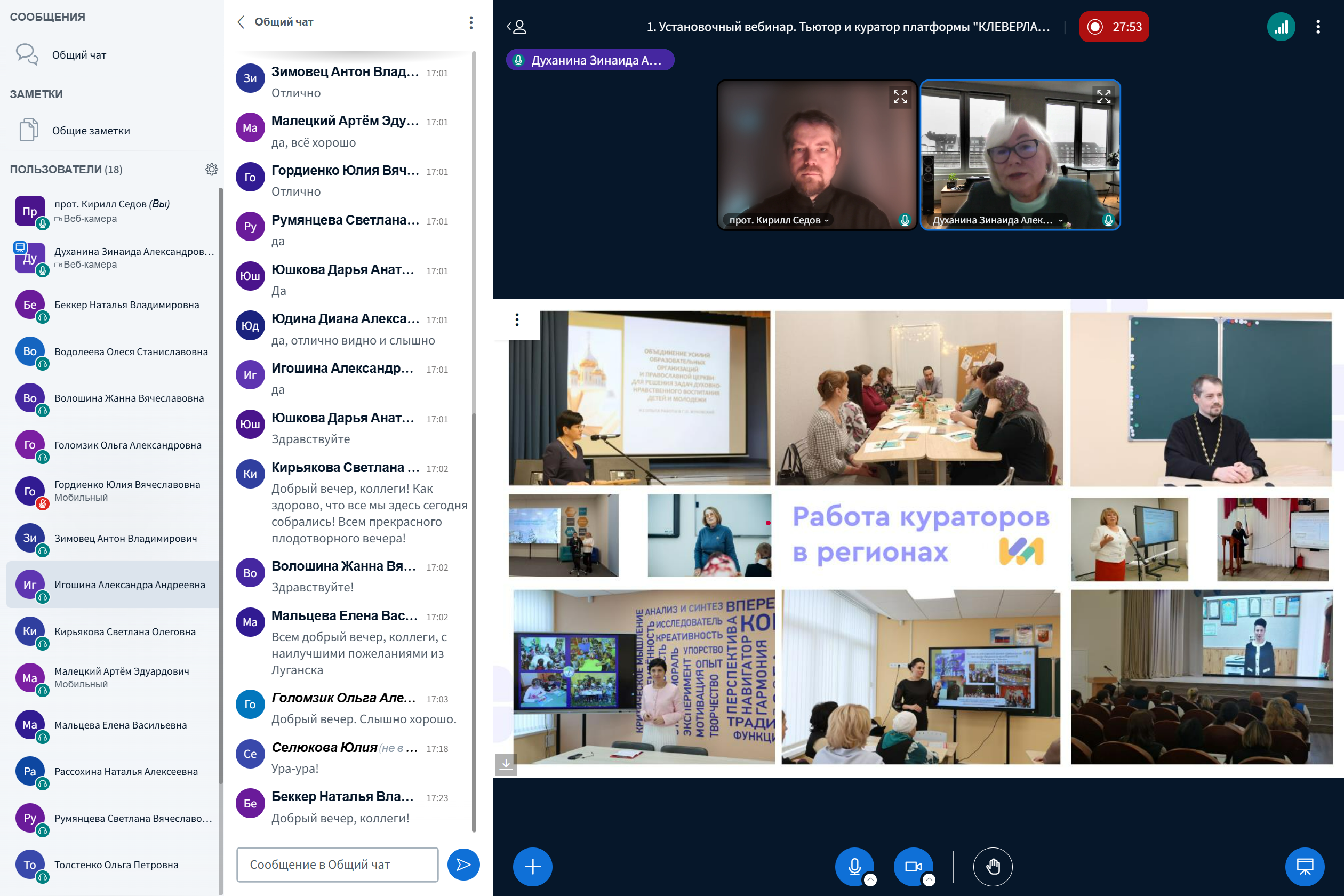Open Общие заметки shared notes

pos(91,131)
